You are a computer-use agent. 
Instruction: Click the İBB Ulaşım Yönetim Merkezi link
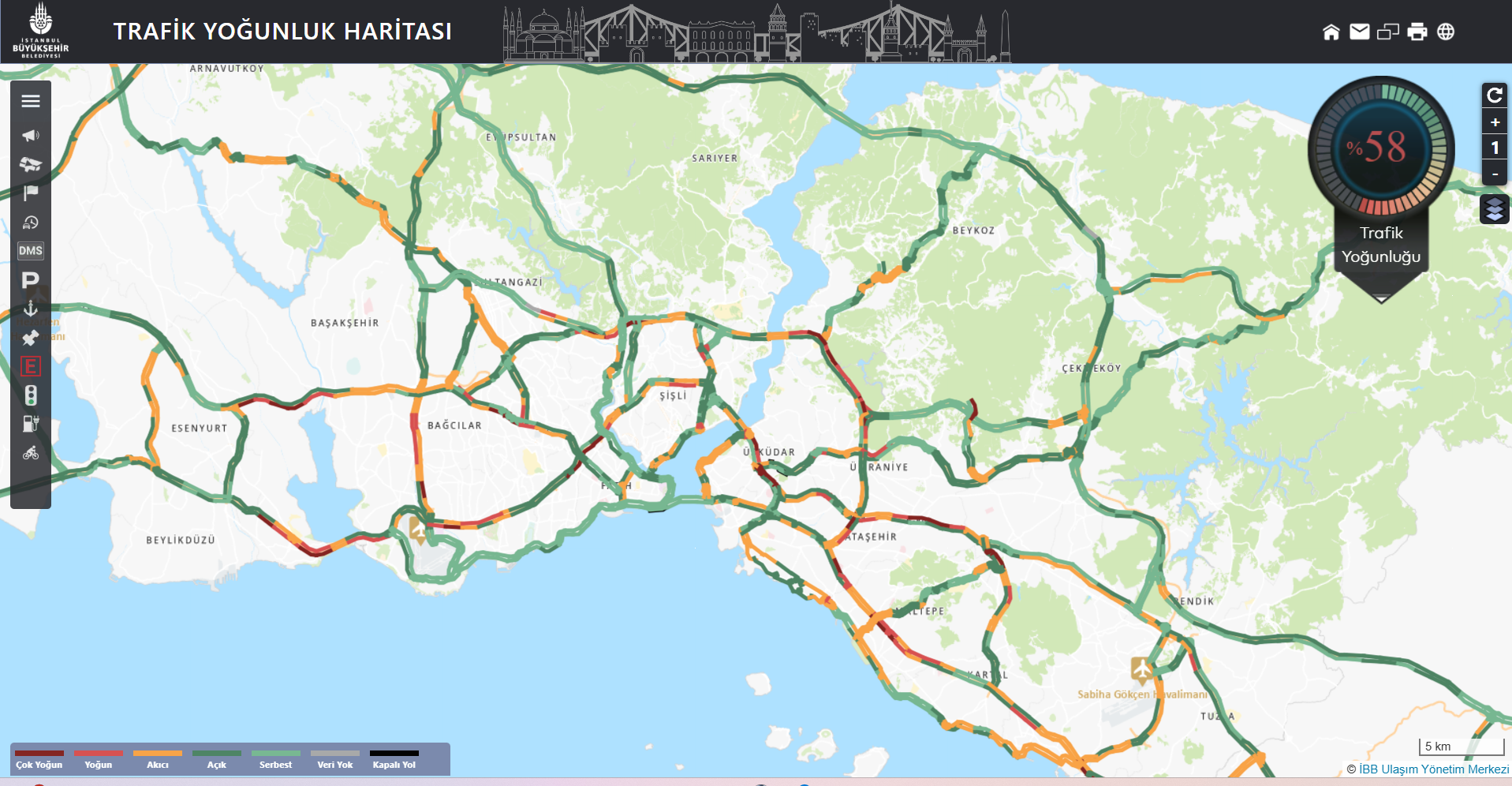1433,769
